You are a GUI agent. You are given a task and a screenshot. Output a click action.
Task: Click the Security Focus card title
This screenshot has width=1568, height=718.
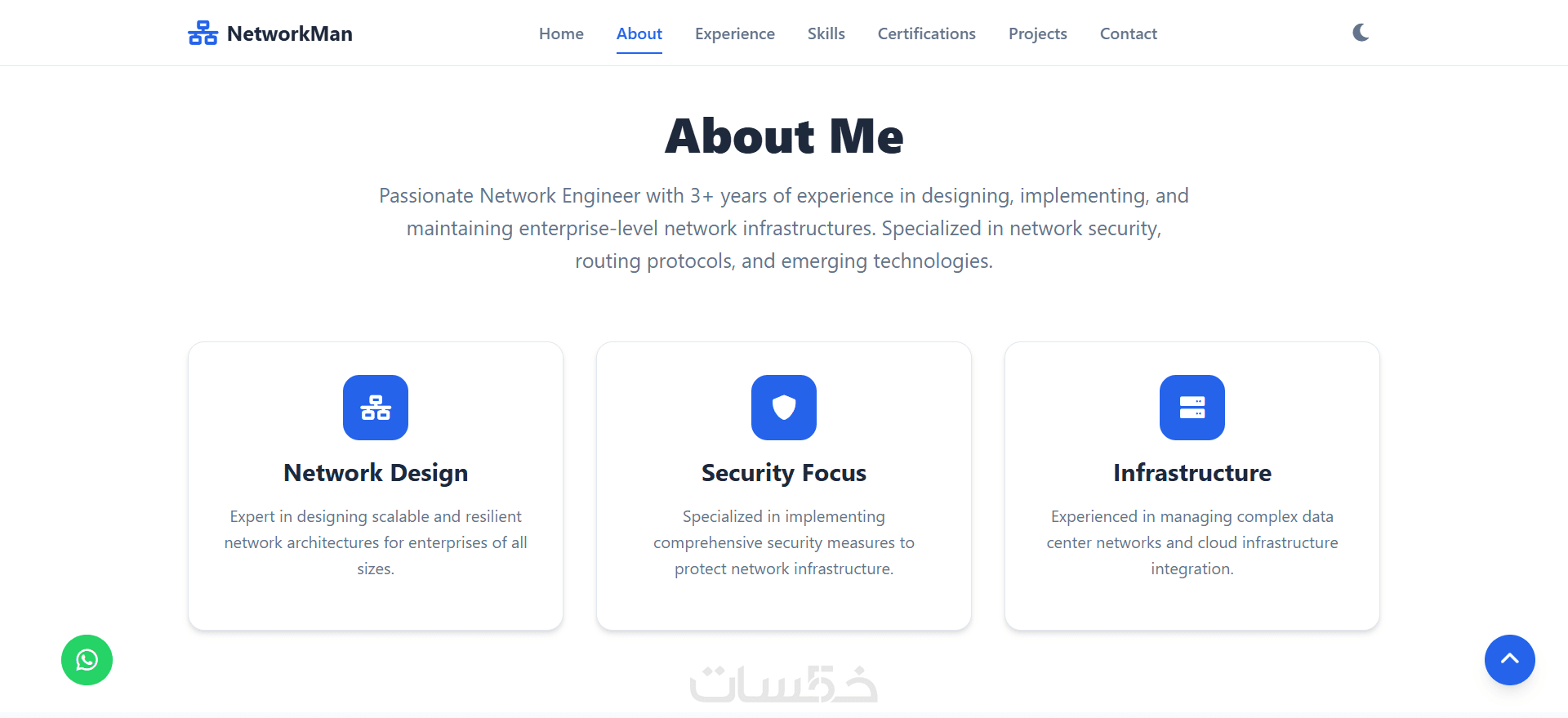point(784,473)
